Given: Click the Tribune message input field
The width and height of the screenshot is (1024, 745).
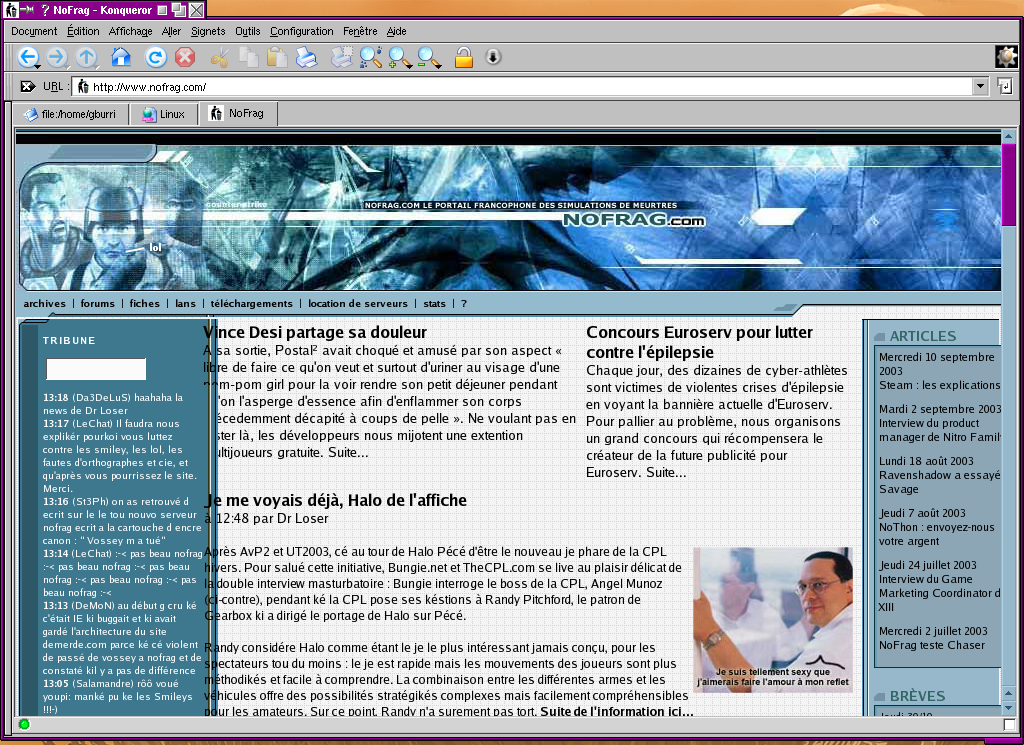Looking at the screenshot, I should tap(96, 369).
